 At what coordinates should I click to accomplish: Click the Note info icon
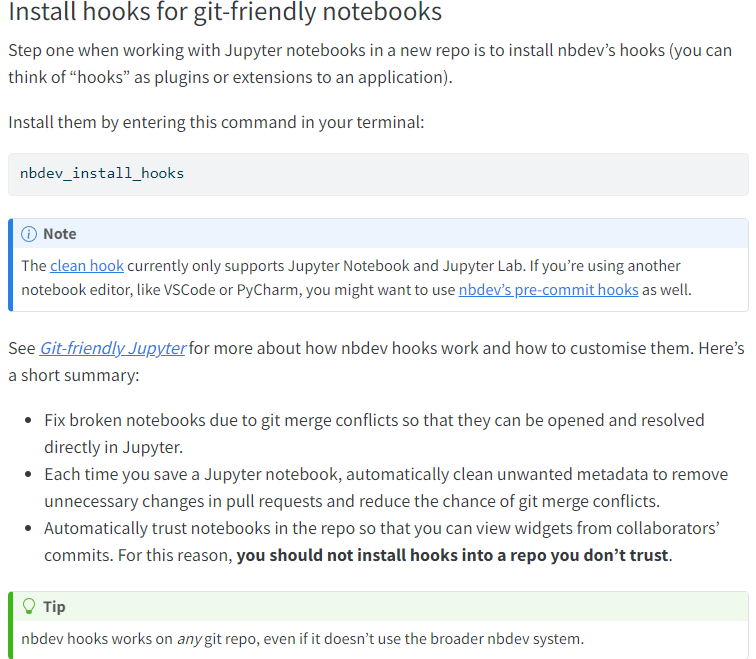click(29, 234)
